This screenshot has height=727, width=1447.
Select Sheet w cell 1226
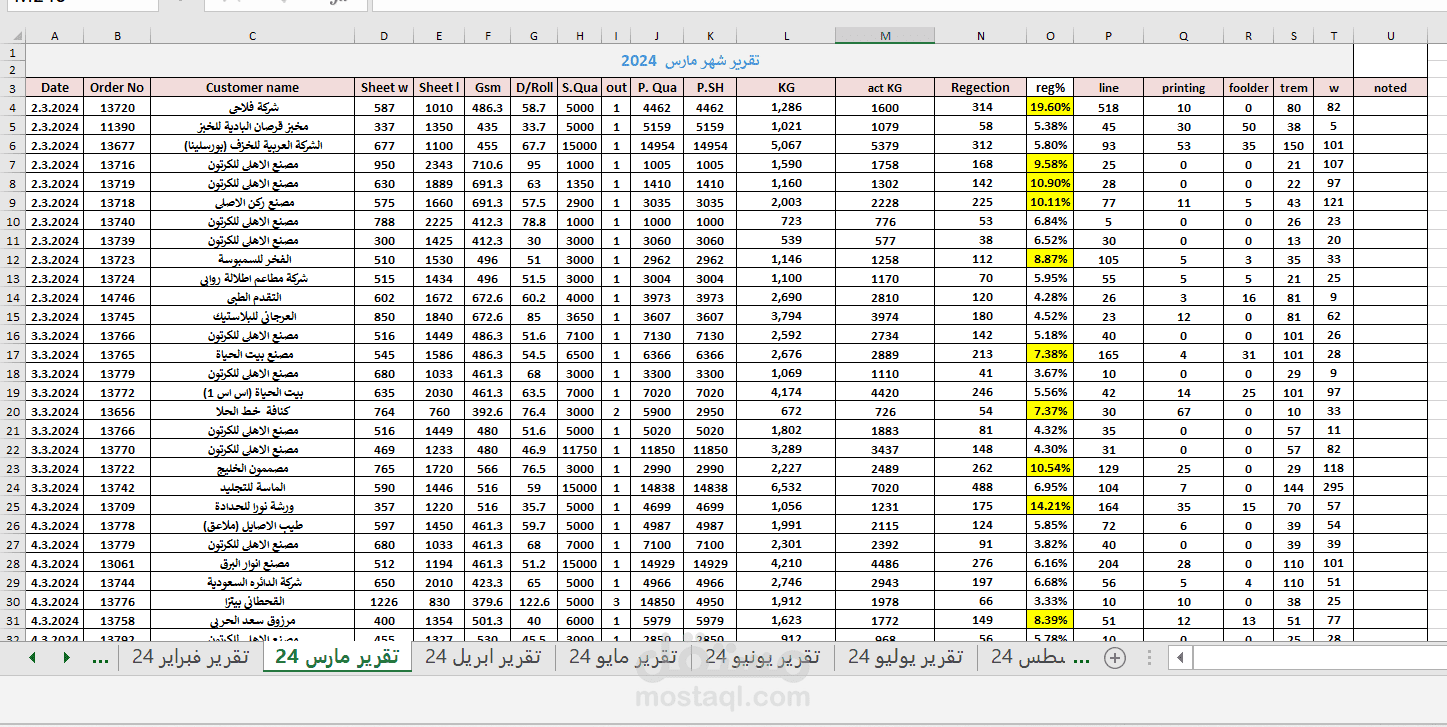click(x=385, y=601)
